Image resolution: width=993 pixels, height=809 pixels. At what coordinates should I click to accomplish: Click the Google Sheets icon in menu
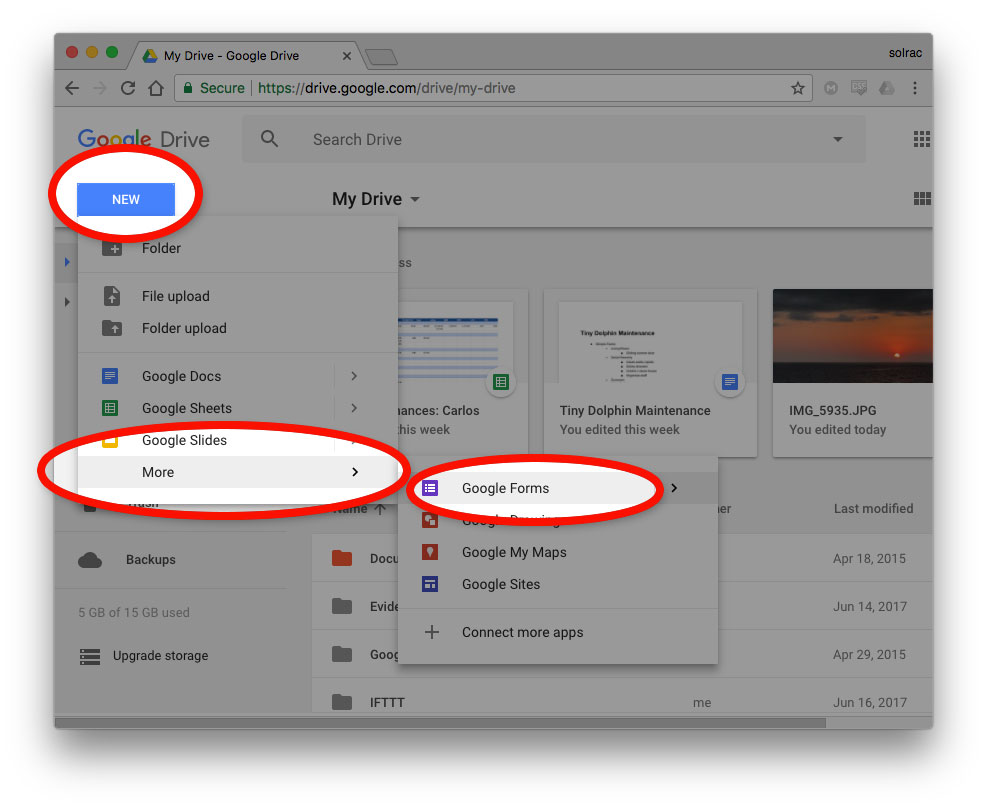coord(110,408)
